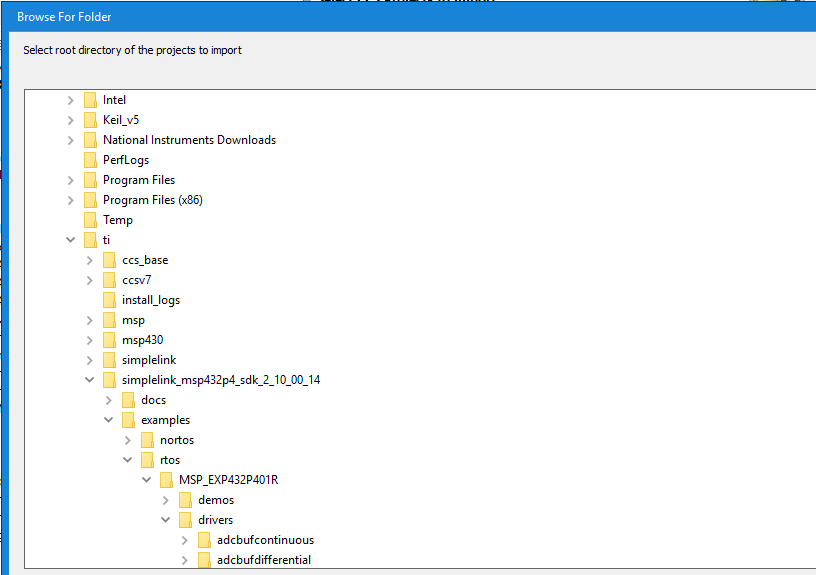This screenshot has width=816, height=575.
Task: Select the 'adcbufdifferential' folder name
Action: click(264, 560)
